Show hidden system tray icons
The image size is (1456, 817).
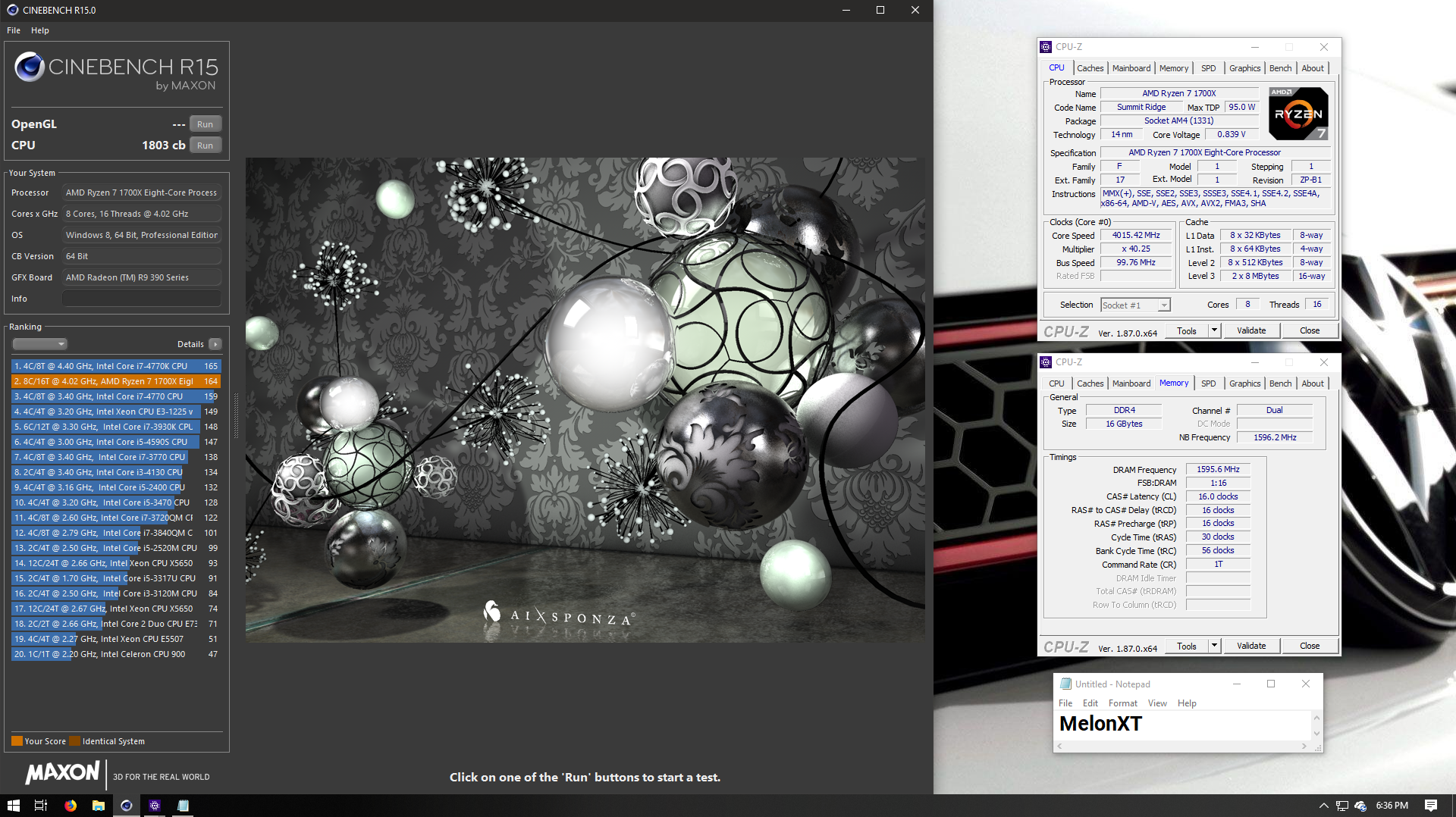pyautogui.click(x=1324, y=806)
